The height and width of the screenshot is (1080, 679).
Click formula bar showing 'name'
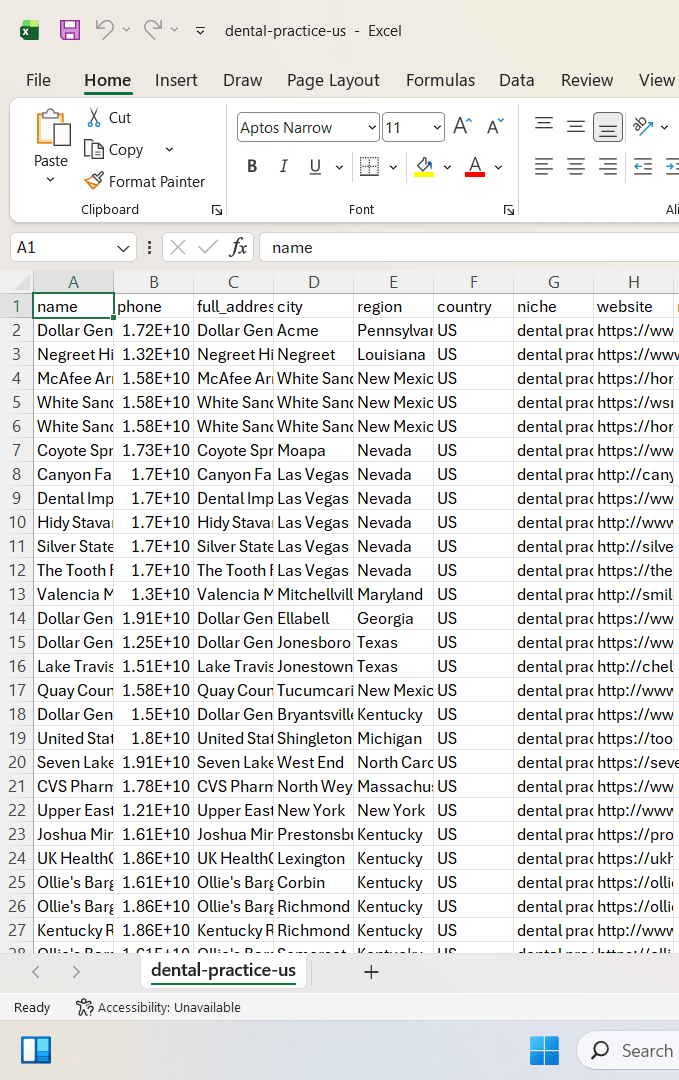click(468, 247)
